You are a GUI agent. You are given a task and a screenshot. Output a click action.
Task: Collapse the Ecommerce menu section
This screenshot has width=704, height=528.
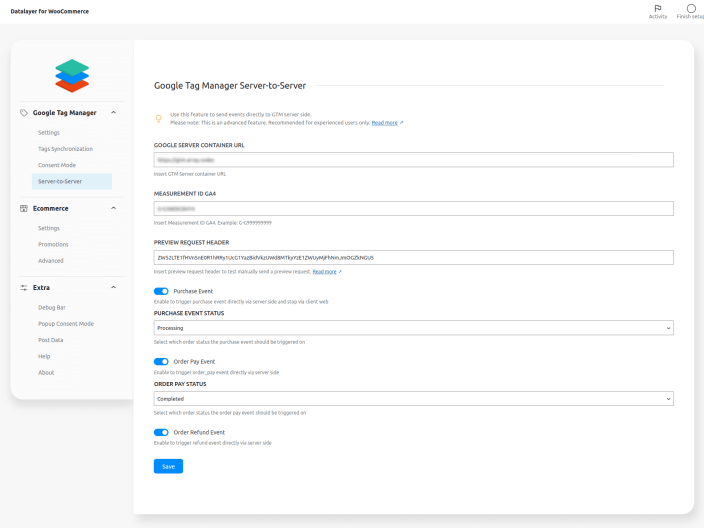[113, 208]
